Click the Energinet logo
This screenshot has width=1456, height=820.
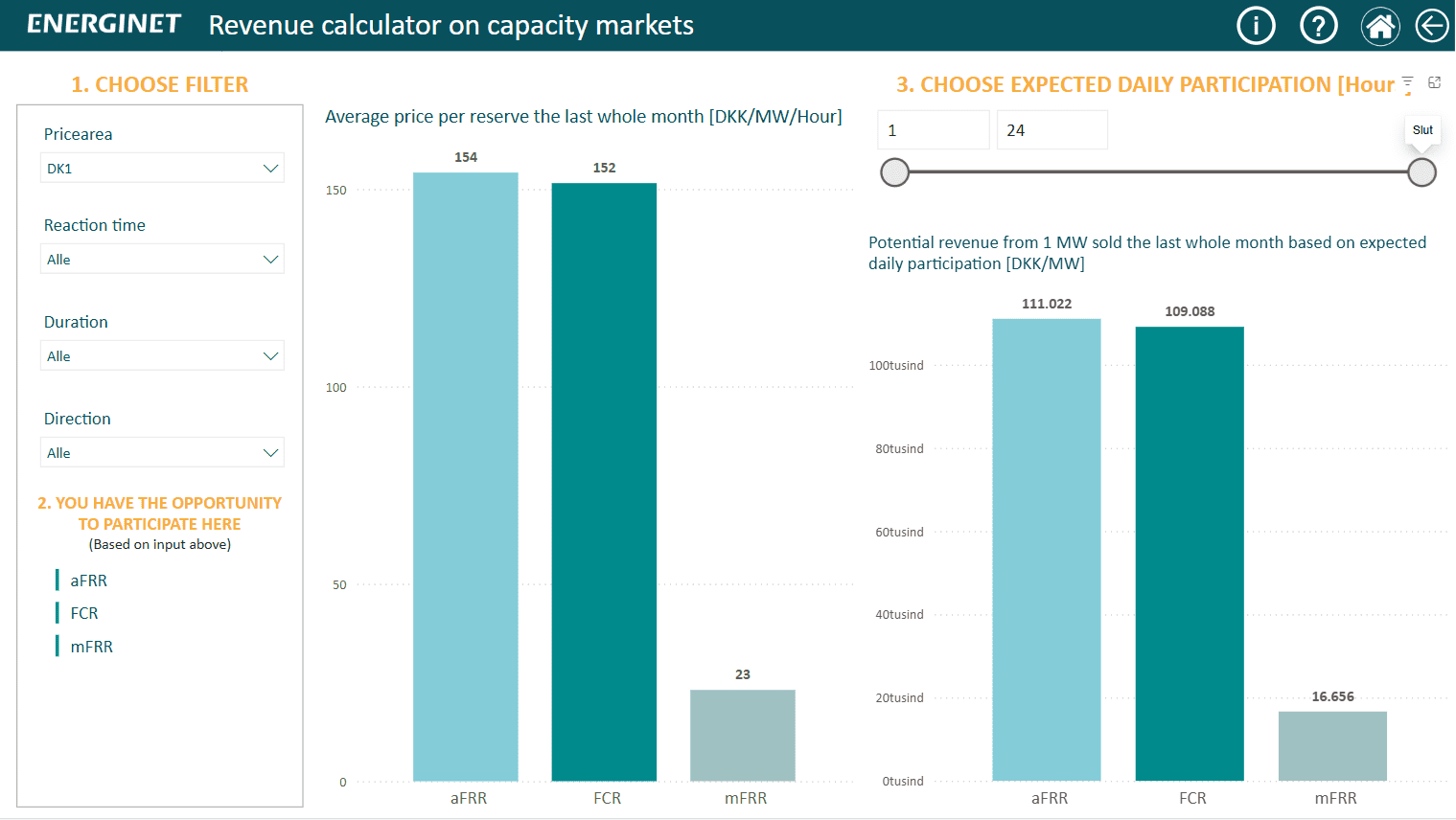pyautogui.click(x=104, y=24)
